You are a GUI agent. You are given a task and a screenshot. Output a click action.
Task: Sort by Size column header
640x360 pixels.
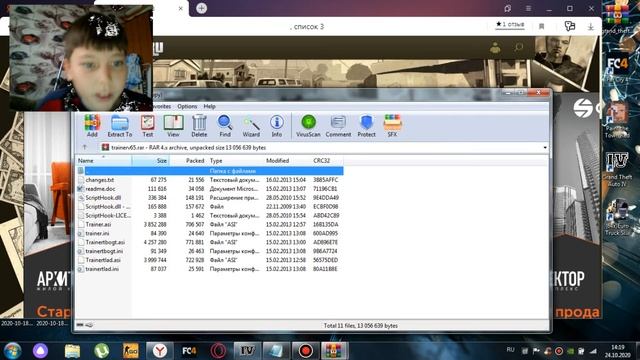pyautogui.click(x=150, y=161)
